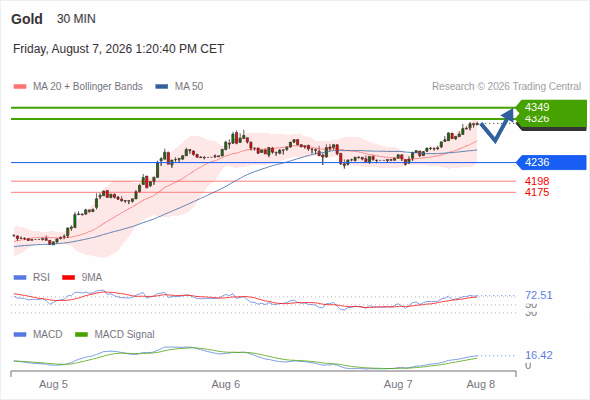The width and height of the screenshot is (590, 400).
Task: Click the 4175 red support label
Action: (x=537, y=193)
